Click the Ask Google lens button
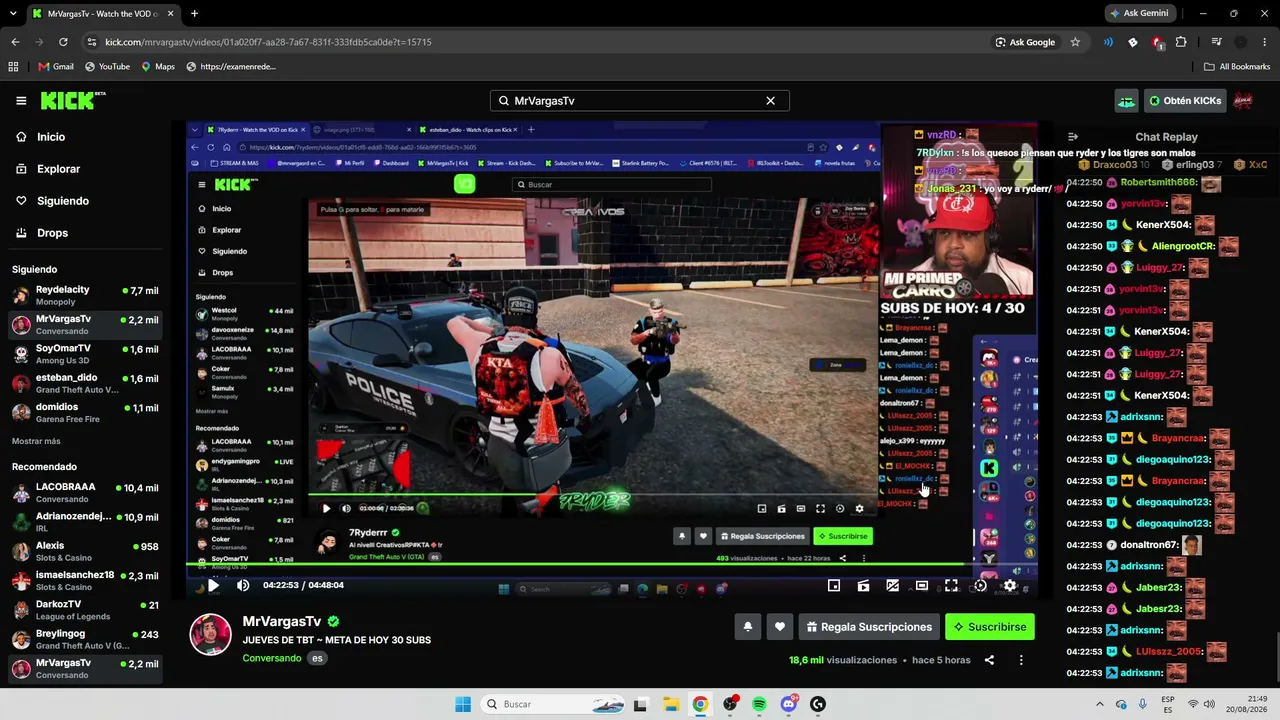The width and height of the screenshot is (1280, 720). (1025, 42)
